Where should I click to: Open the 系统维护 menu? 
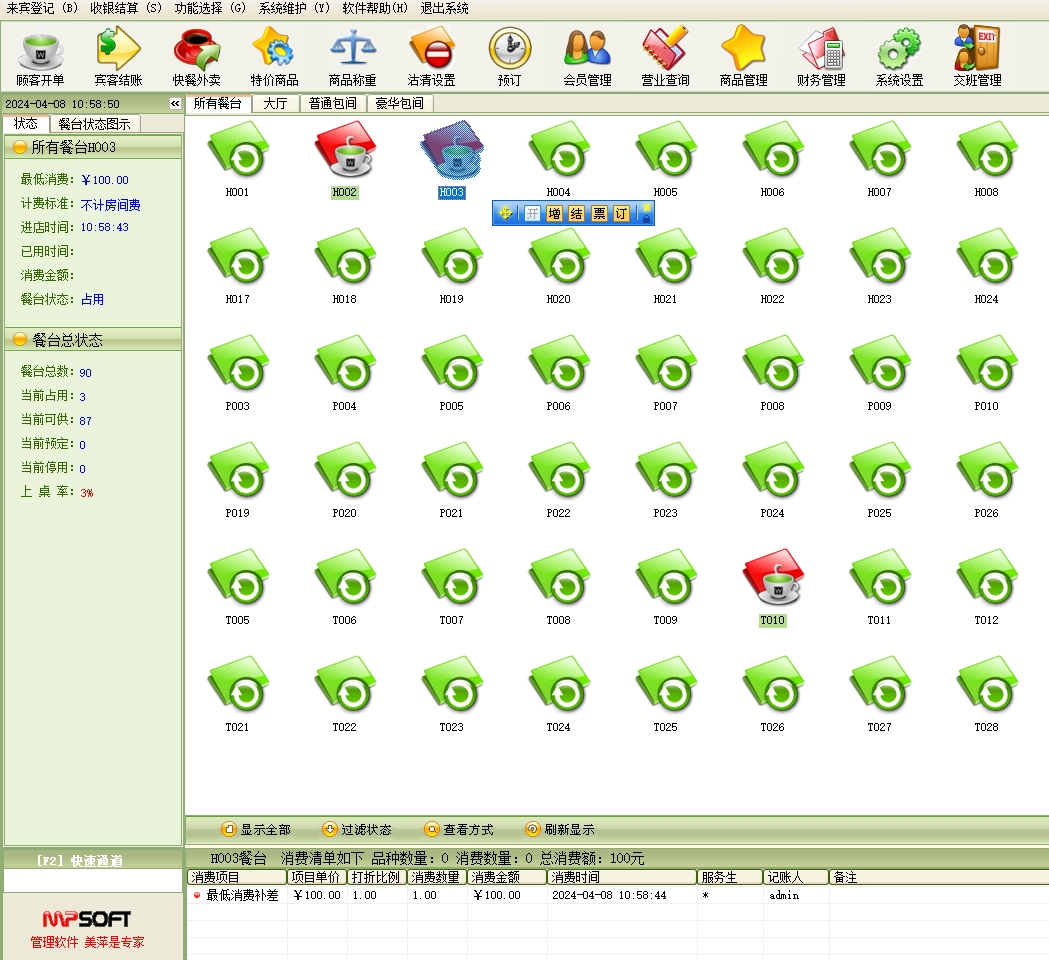[x=294, y=8]
